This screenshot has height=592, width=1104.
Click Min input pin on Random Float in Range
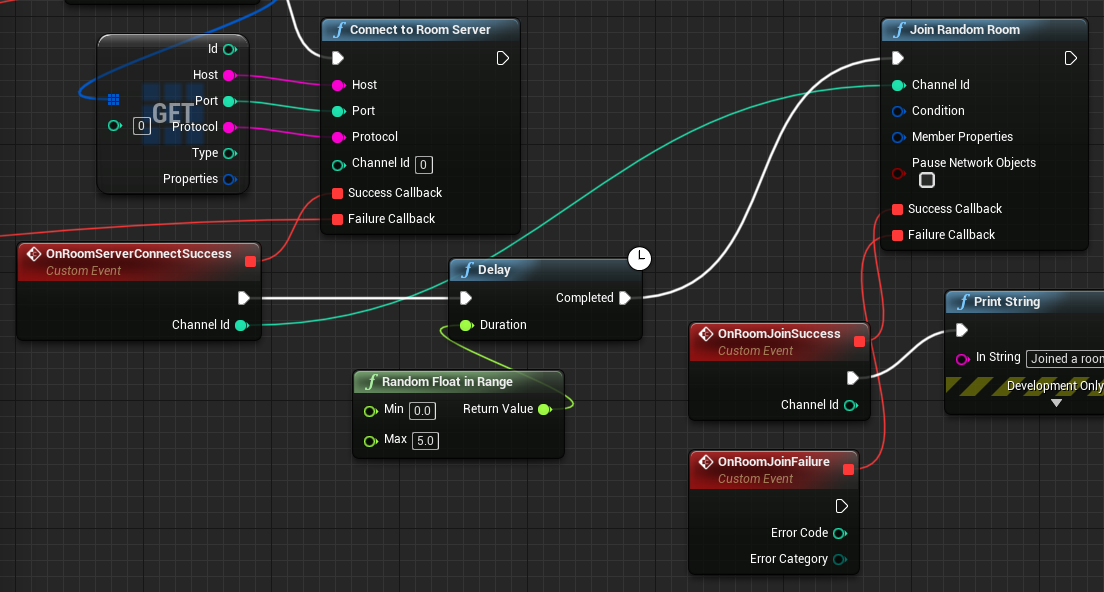(x=370, y=411)
